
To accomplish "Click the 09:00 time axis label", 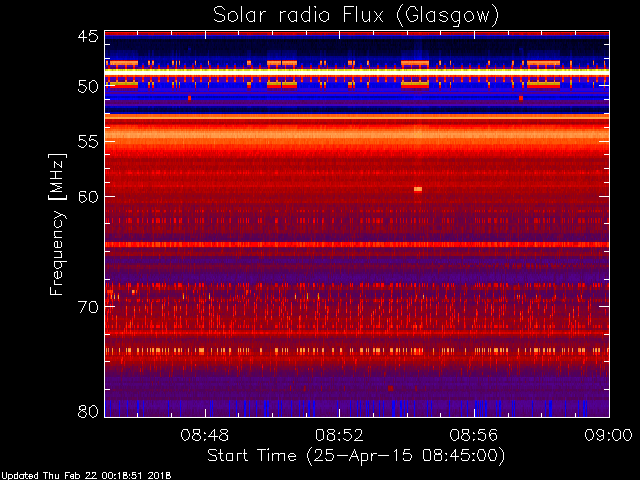I will (x=609, y=435).
